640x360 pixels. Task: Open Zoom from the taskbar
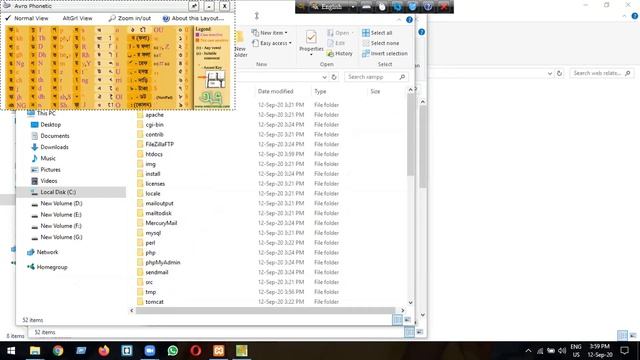150,351
